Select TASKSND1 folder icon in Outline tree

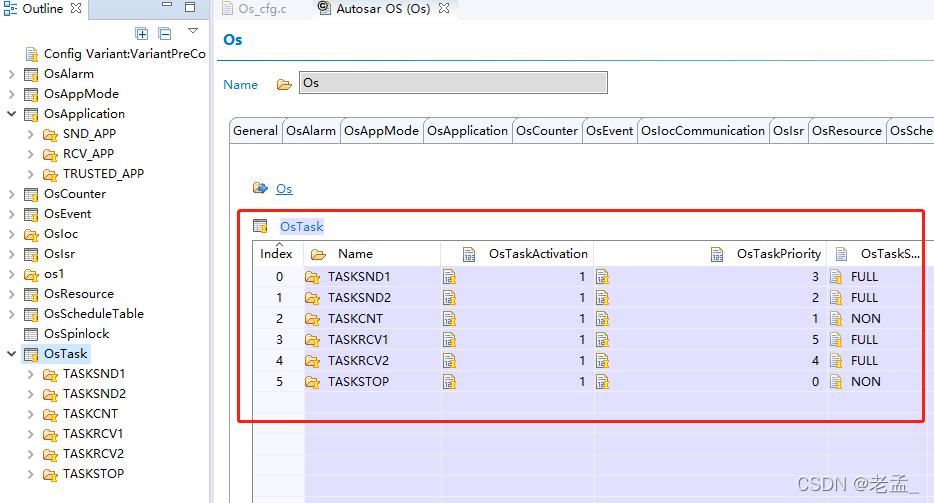(50, 374)
